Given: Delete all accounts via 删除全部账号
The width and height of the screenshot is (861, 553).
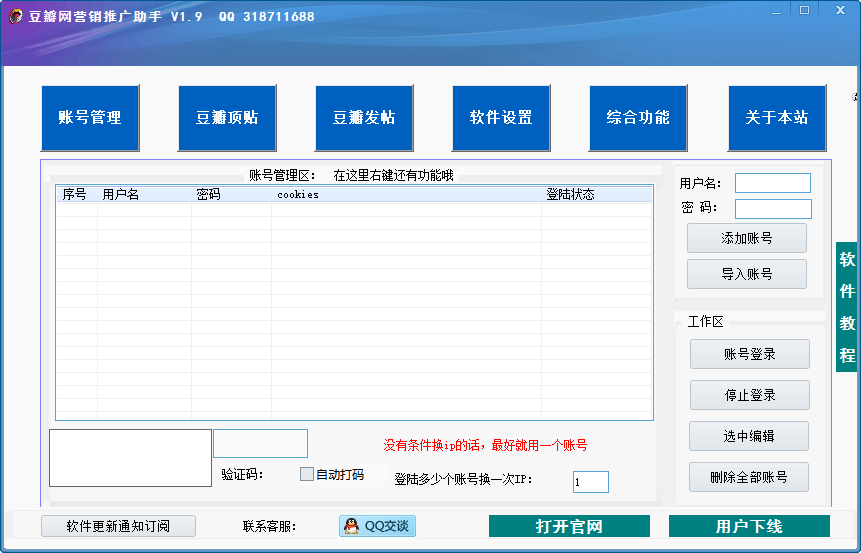Looking at the screenshot, I should (749, 477).
